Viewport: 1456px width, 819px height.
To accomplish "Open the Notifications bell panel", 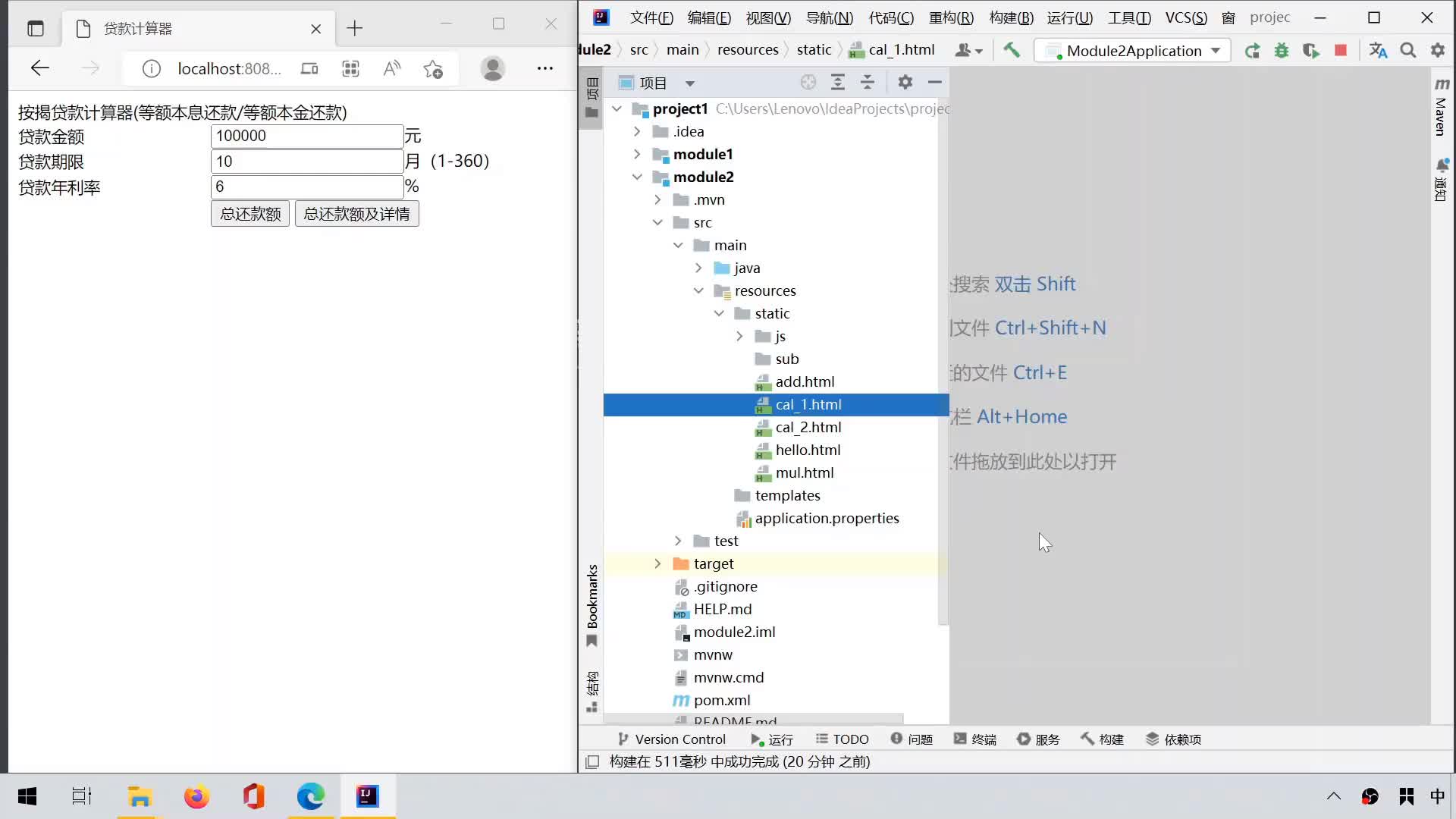I will (x=1442, y=179).
